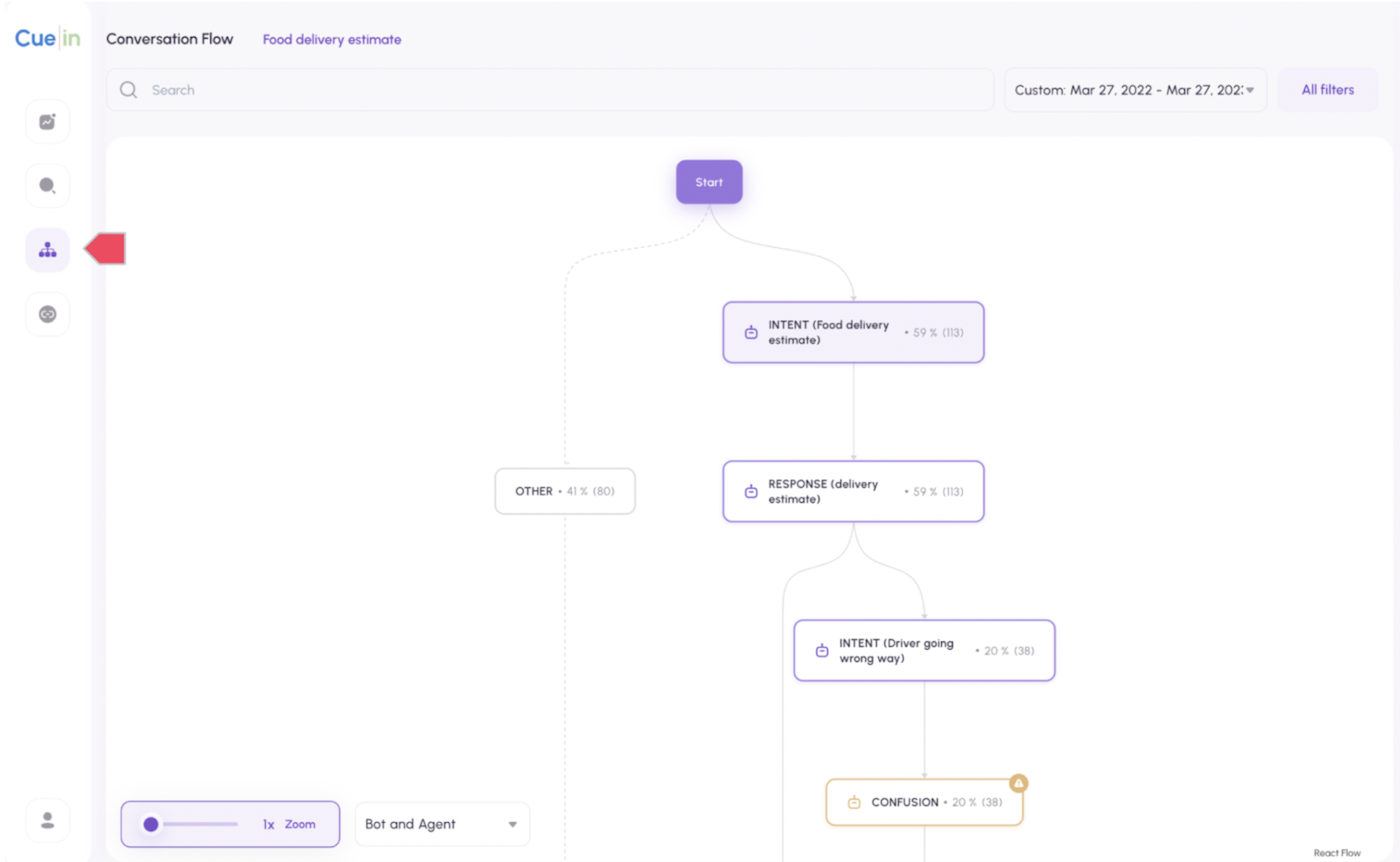
Task: Click the React Flow attribution link
Action: point(1337,853)
